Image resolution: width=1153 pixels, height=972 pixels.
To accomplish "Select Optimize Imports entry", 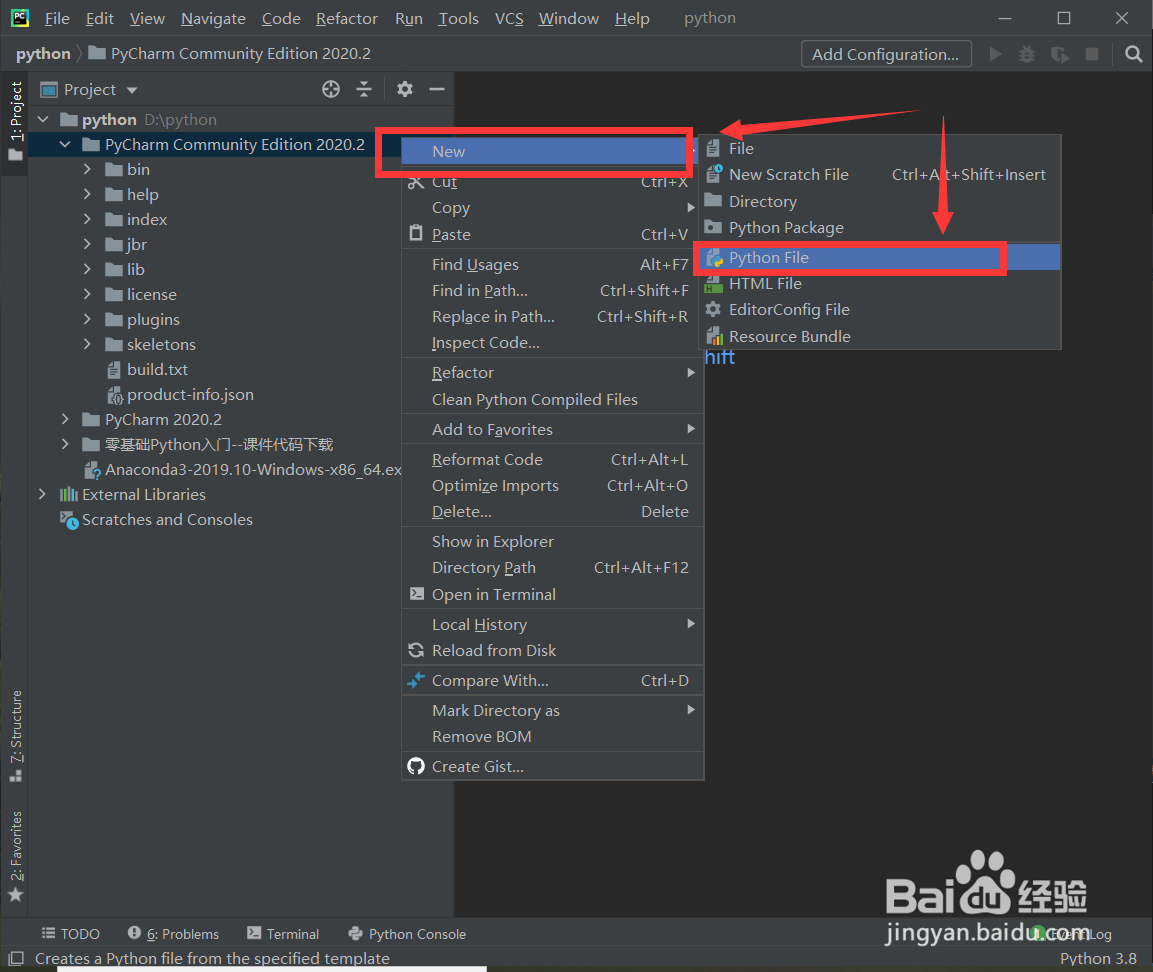I will [x=552, y=485].
